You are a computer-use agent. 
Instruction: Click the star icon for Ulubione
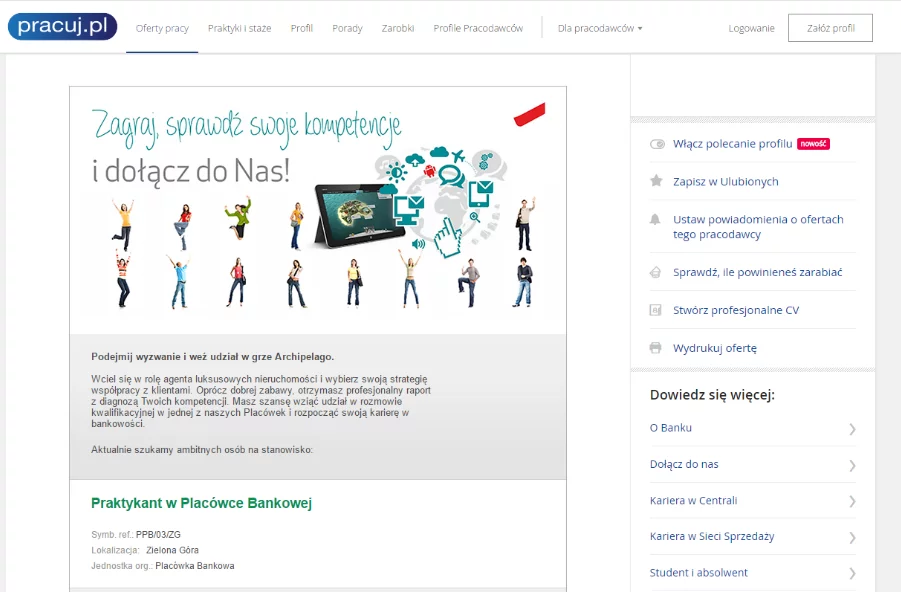[x=656, y=181]
